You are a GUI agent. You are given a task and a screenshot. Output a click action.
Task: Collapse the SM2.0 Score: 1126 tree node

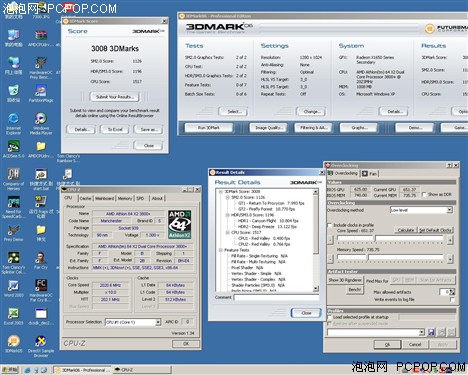pyautogui.click(x=227, y=197)
